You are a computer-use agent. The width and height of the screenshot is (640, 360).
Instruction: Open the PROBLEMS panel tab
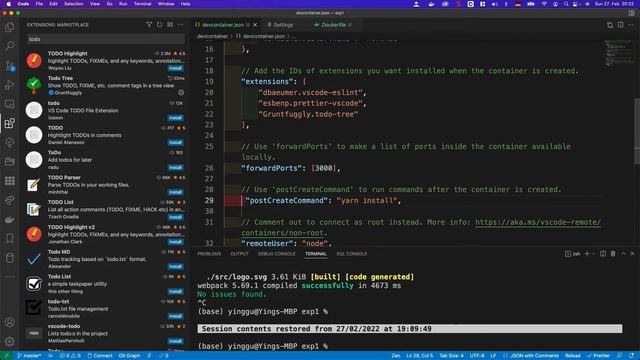209,254
